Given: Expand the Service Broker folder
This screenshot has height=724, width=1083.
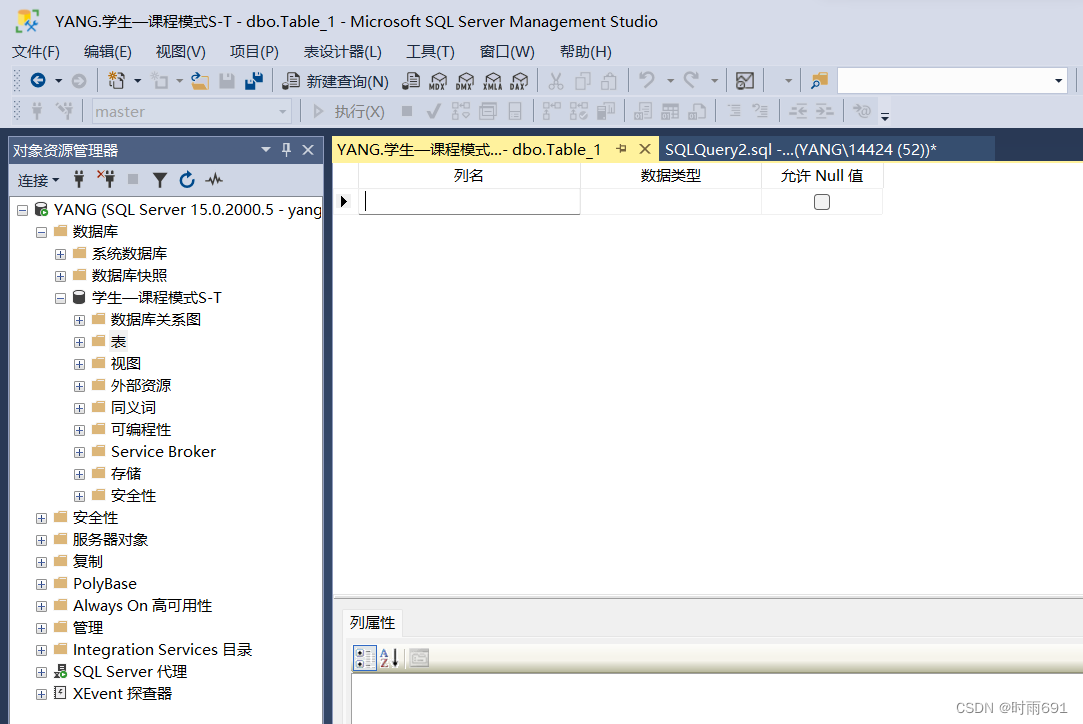Looking at the screenshot, I should (79, 452).
